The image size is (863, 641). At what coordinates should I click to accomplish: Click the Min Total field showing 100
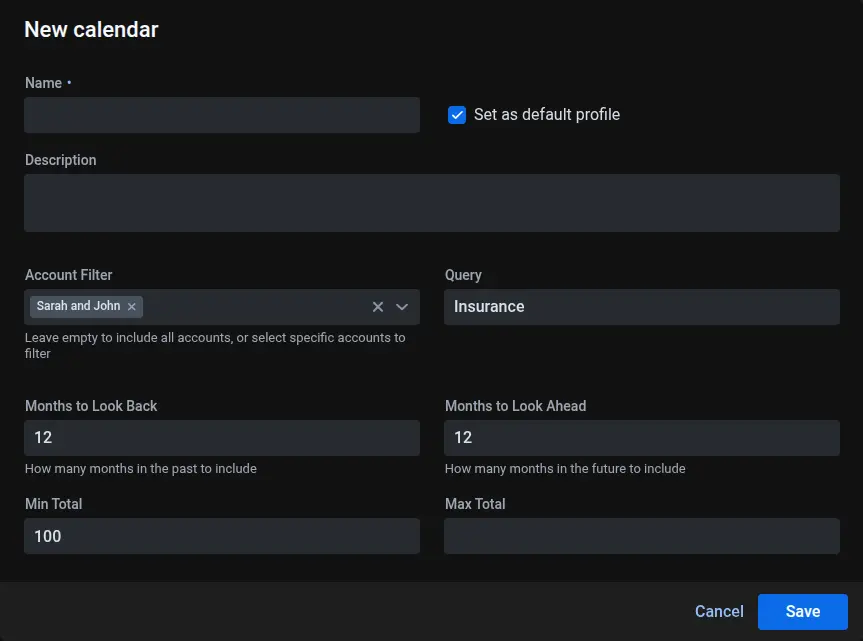(x=222, y=536)
